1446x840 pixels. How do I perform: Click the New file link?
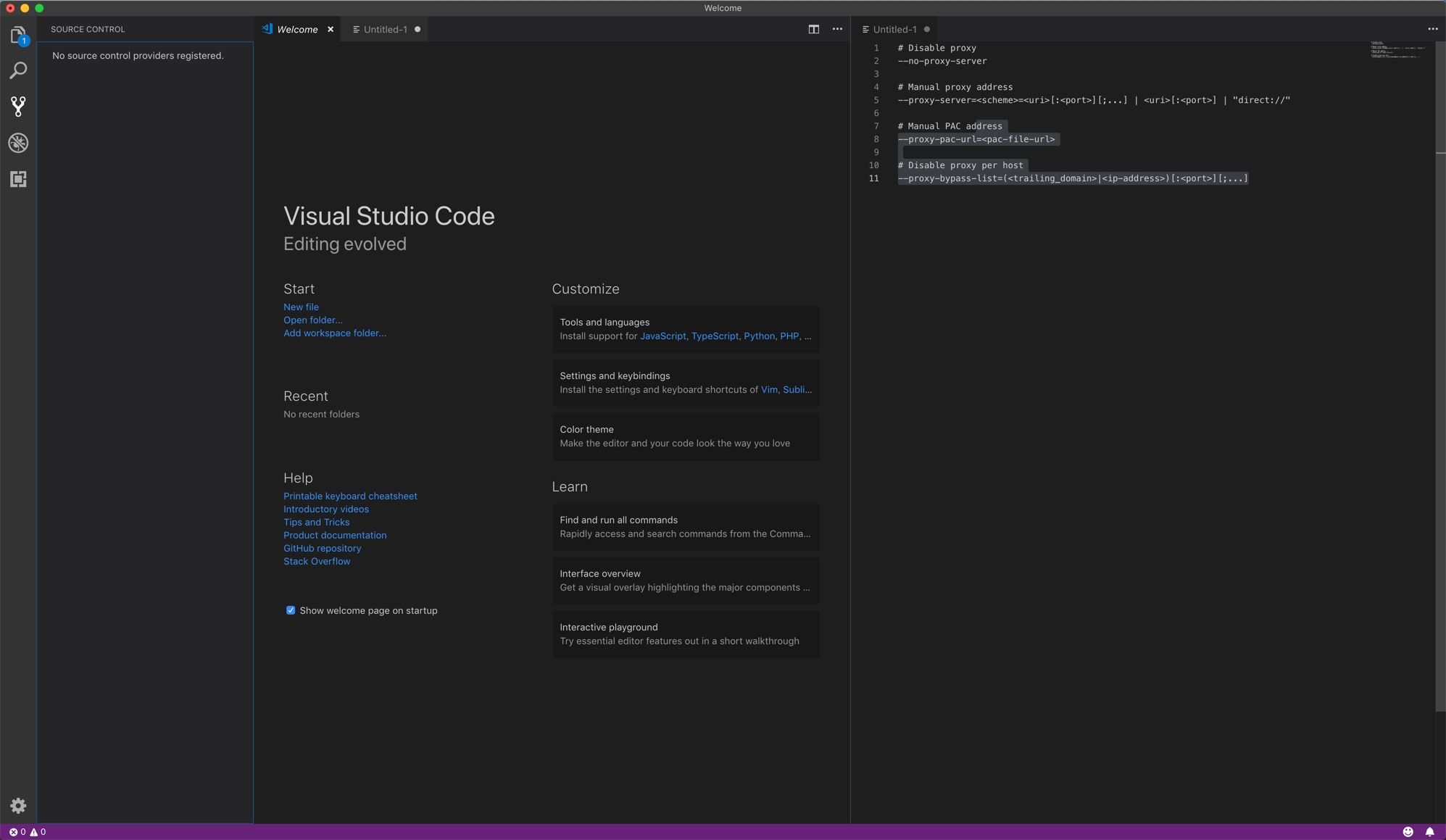pos(301,307)
